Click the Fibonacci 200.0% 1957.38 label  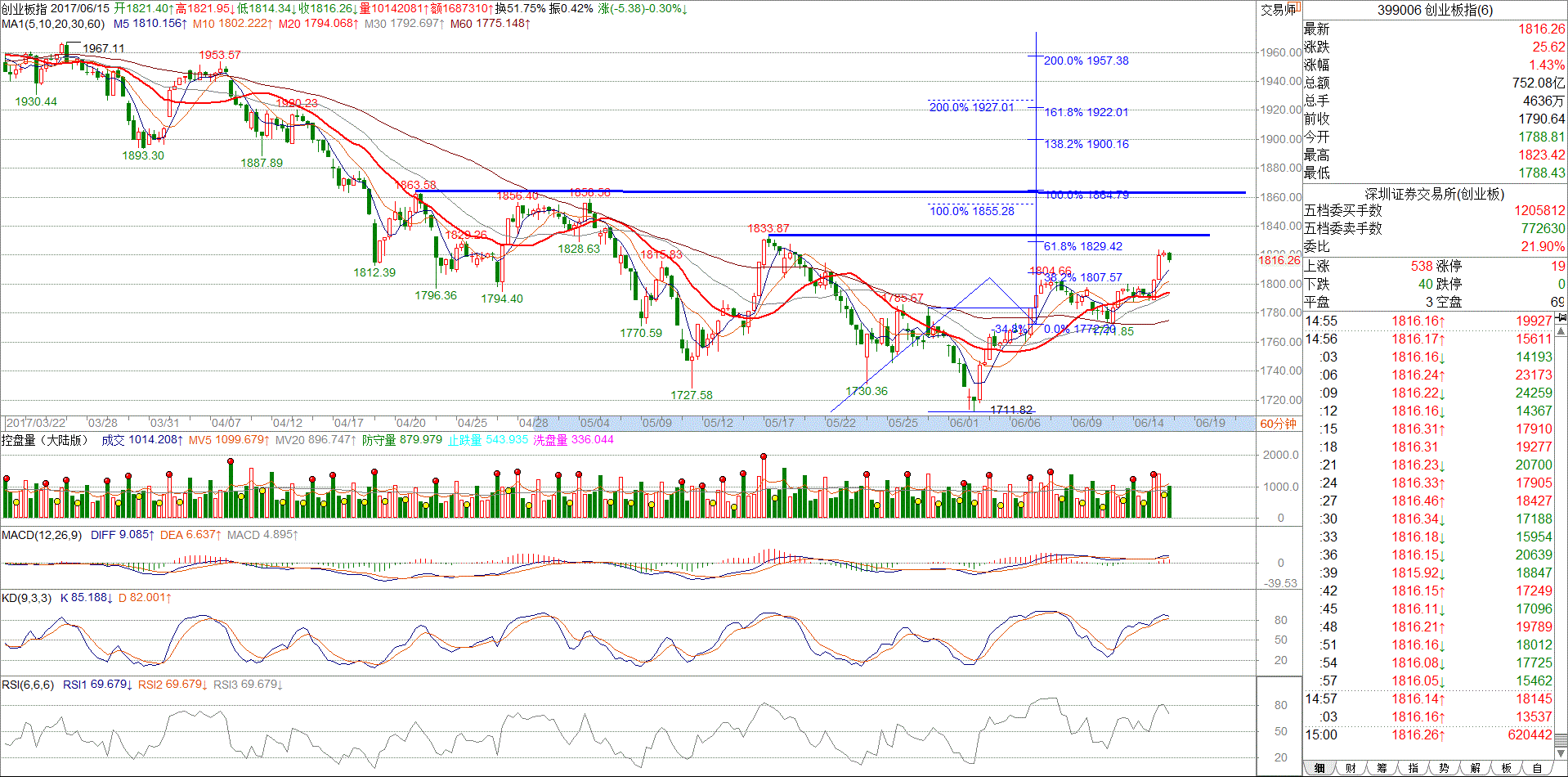[x=1086, y=61]
